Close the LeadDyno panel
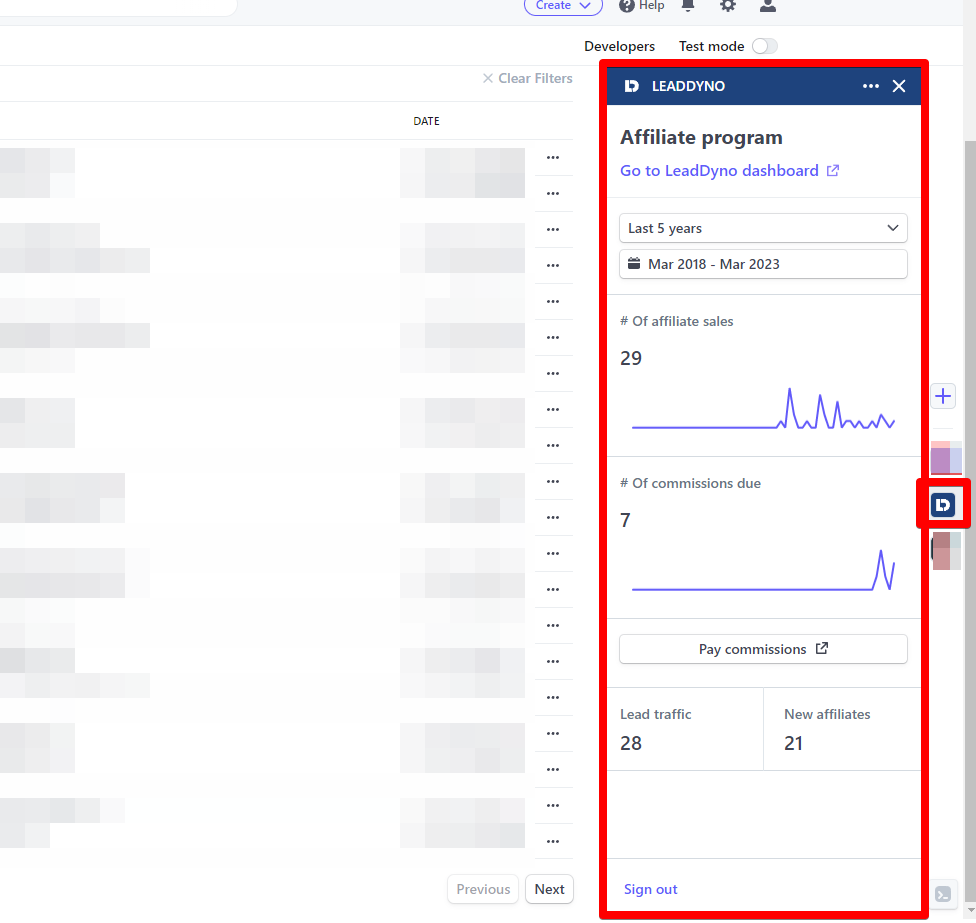Viewport: 976px width, 923px height. point(899,86)
